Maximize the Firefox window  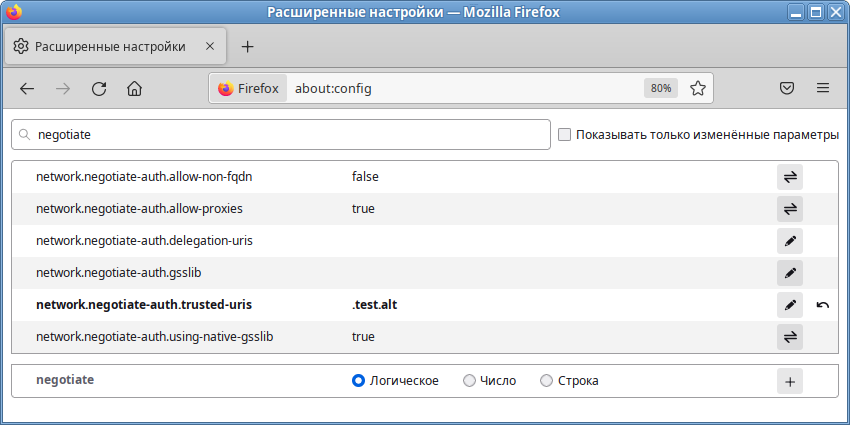coord(815,12)
